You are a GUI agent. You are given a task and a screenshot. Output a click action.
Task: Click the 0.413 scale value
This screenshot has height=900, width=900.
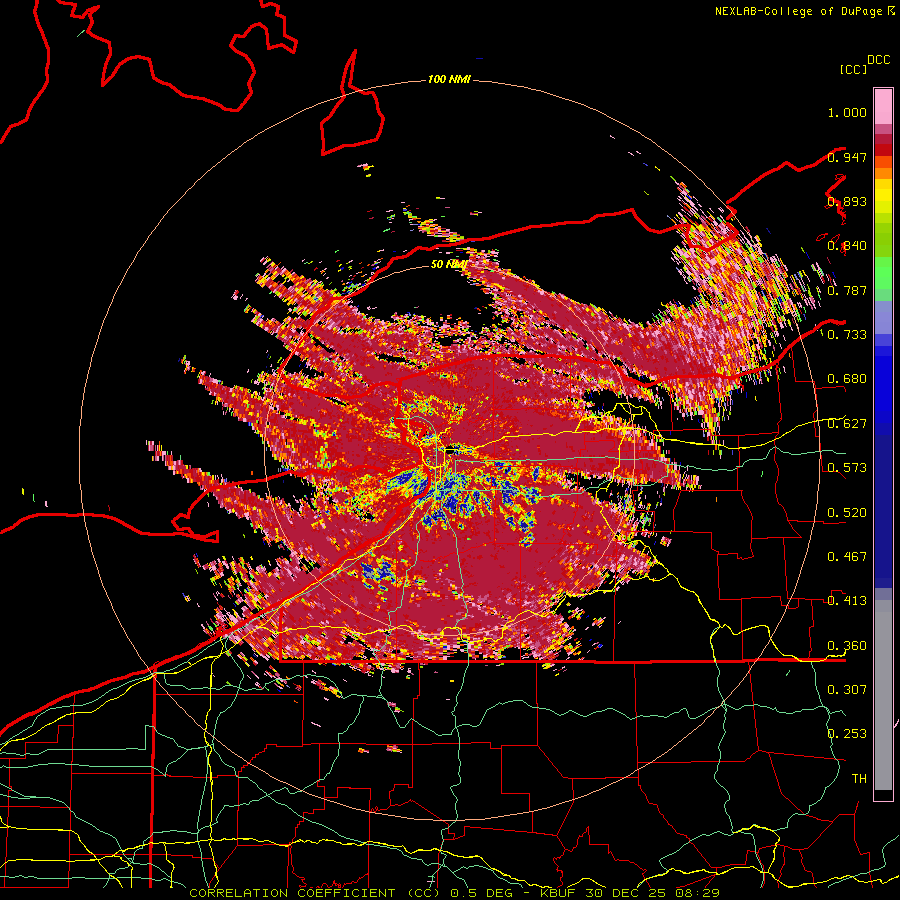pyautogui.click(x=847, y=601)
